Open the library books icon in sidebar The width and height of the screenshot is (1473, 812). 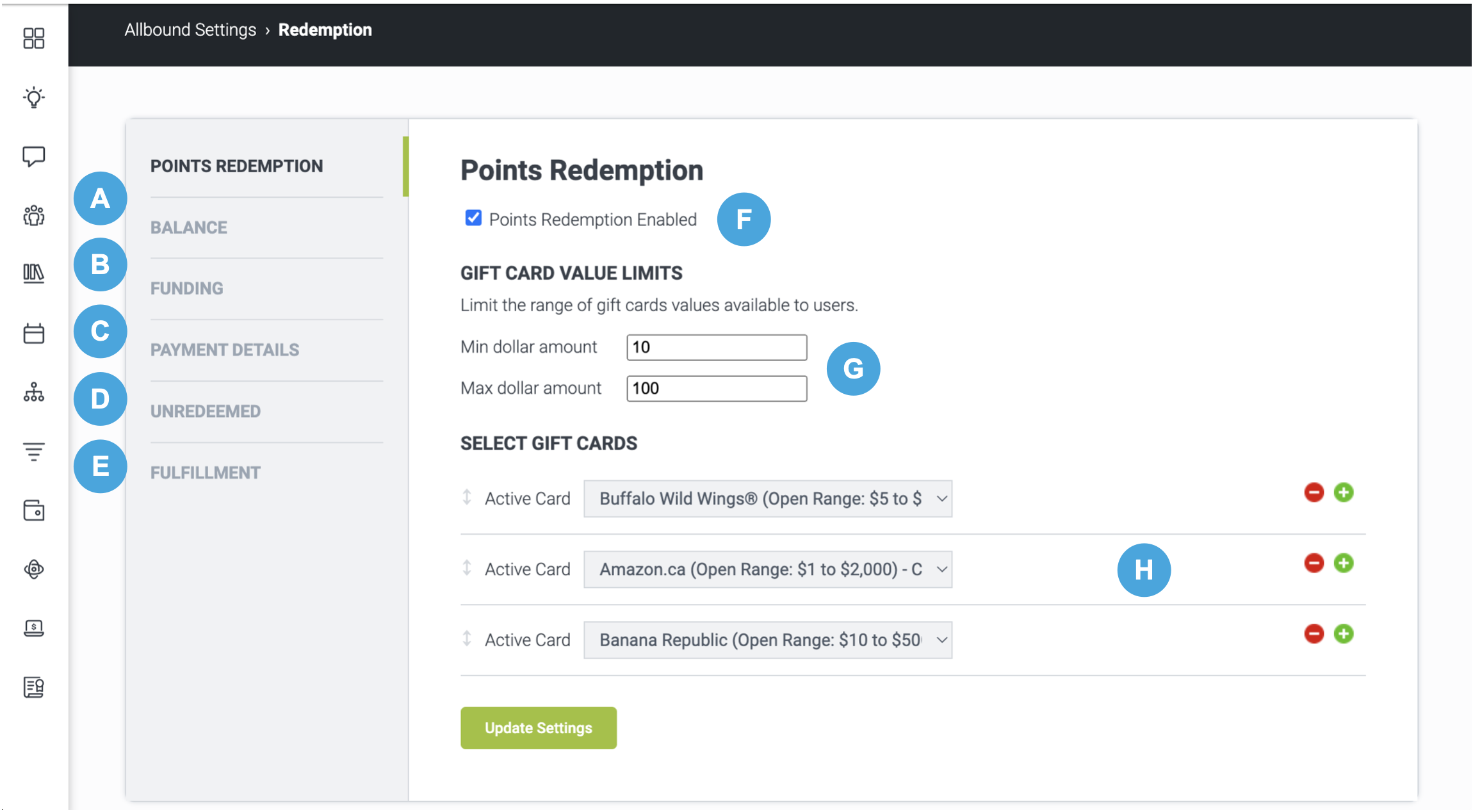[34, 273]
